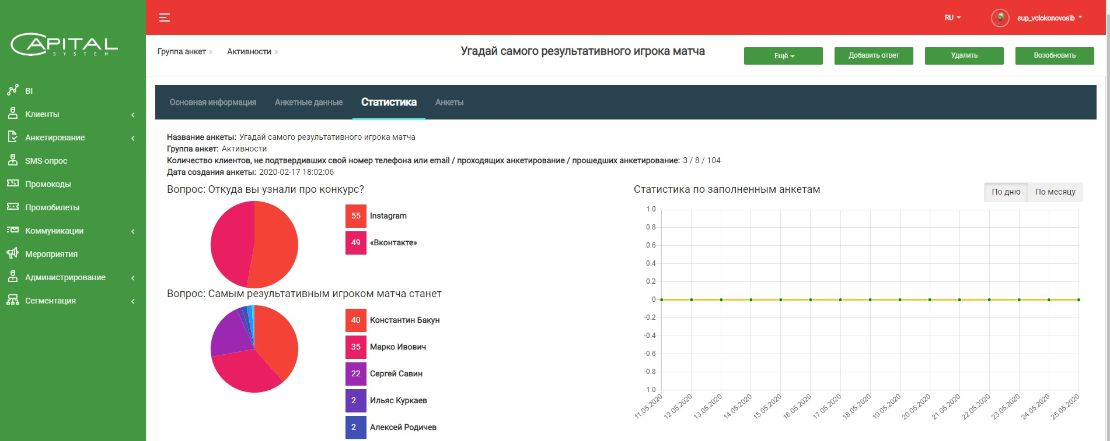Switch chart to По месяцу view
The width and height of the screenshot is (1110, 441).
coord(1055,192)
